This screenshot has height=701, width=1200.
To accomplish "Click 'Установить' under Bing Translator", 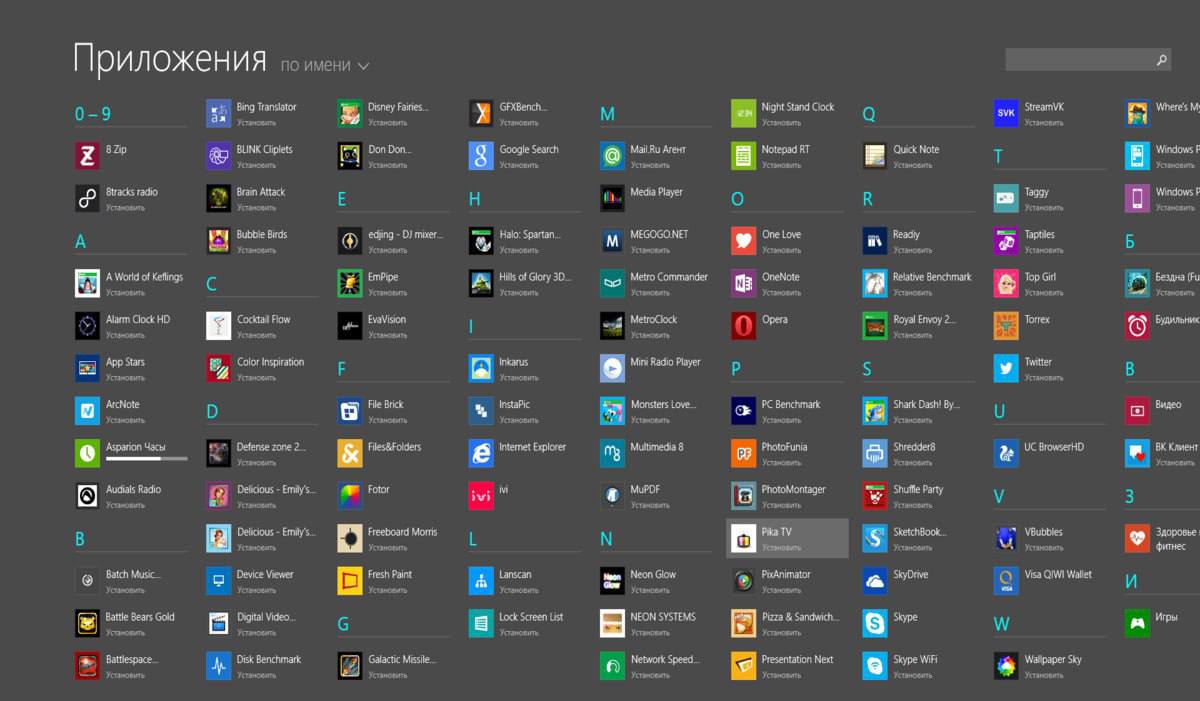I will pyautogui.click(x=256, y=123).
